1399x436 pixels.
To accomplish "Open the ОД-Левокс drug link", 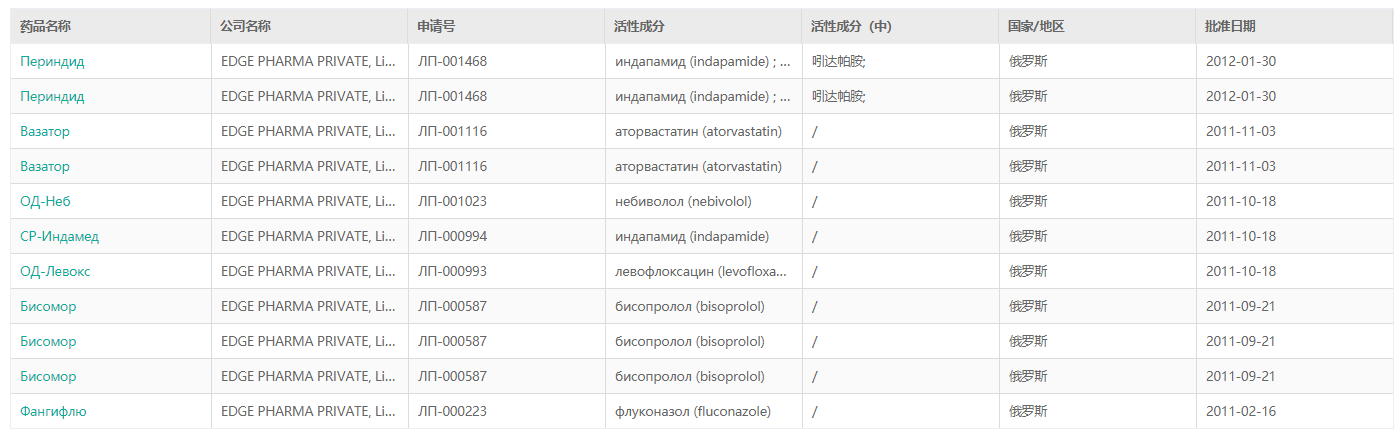I will tap(55, 271).
